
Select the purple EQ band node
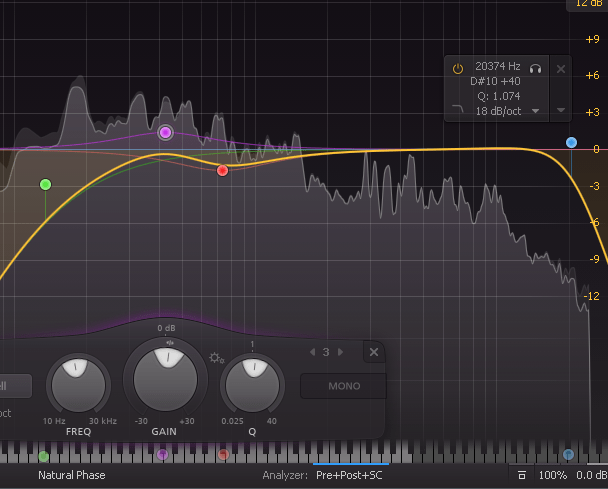(x=166, y=132)
